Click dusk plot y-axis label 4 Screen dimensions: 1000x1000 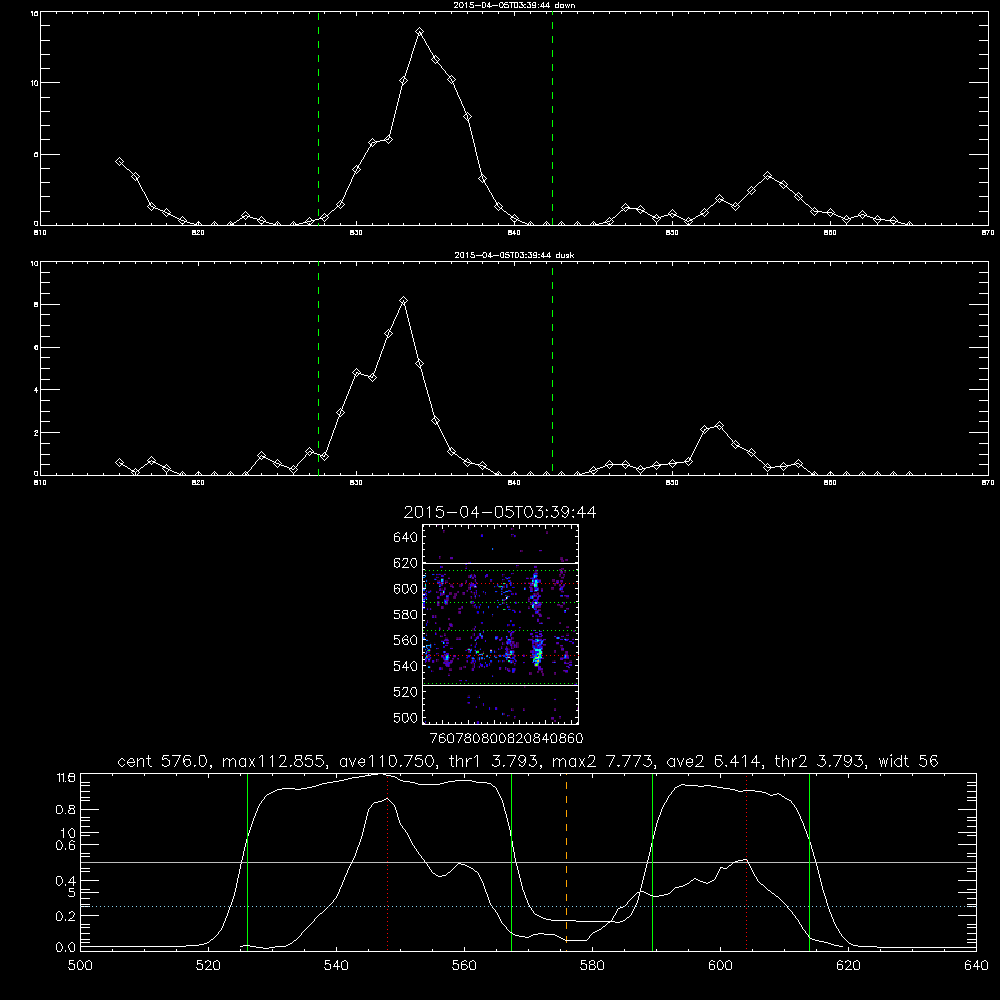(36, 390)
